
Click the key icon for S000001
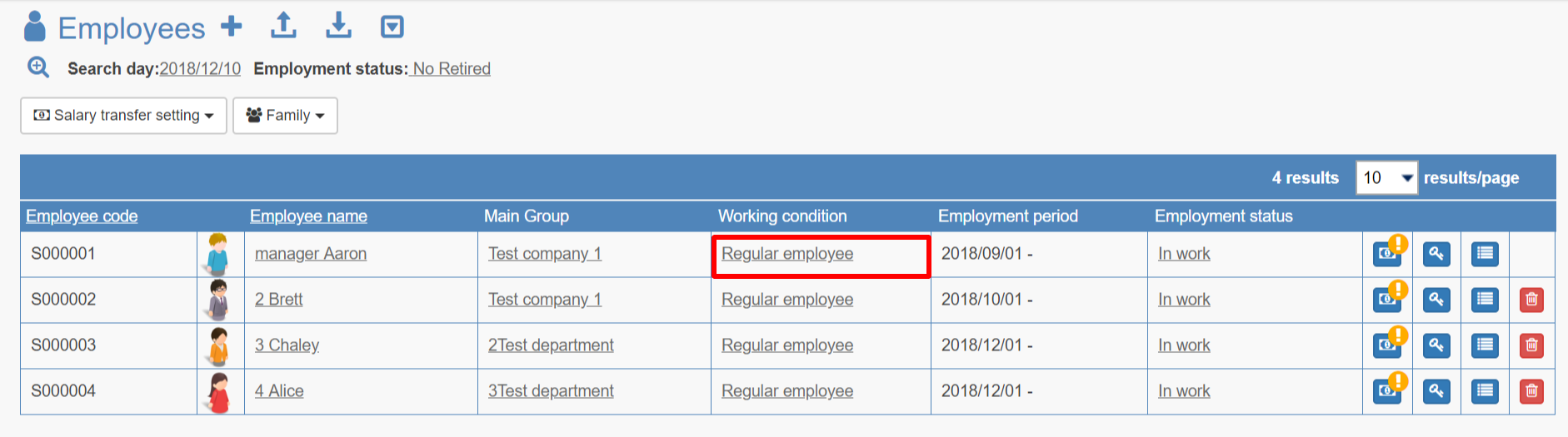click(x=1436, y=254)
